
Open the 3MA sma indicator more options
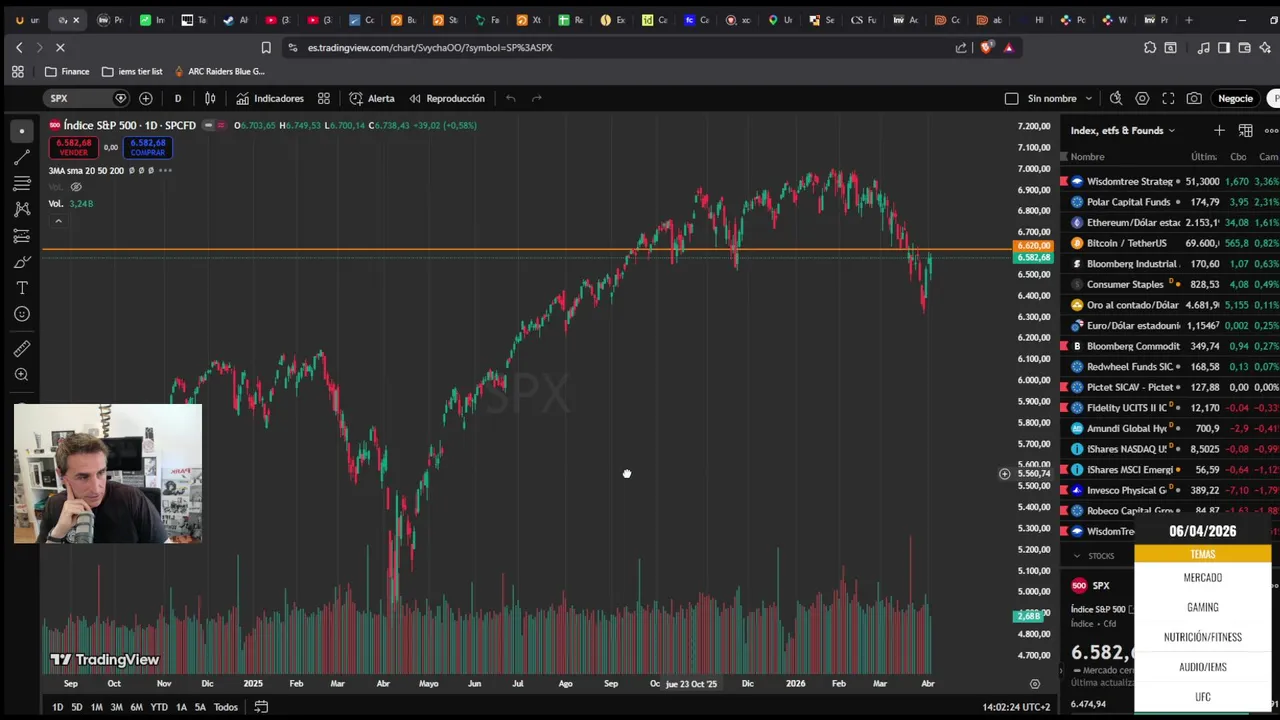(165, 170)
